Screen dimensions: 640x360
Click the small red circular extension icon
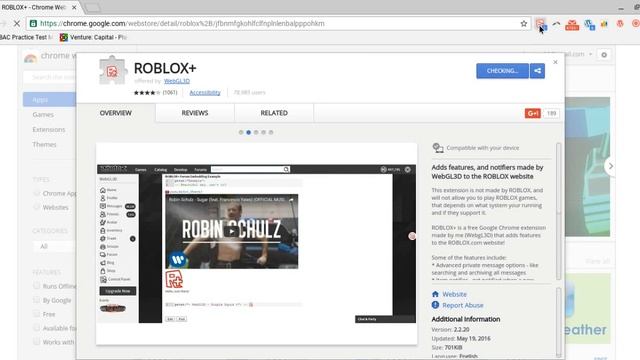620,24
